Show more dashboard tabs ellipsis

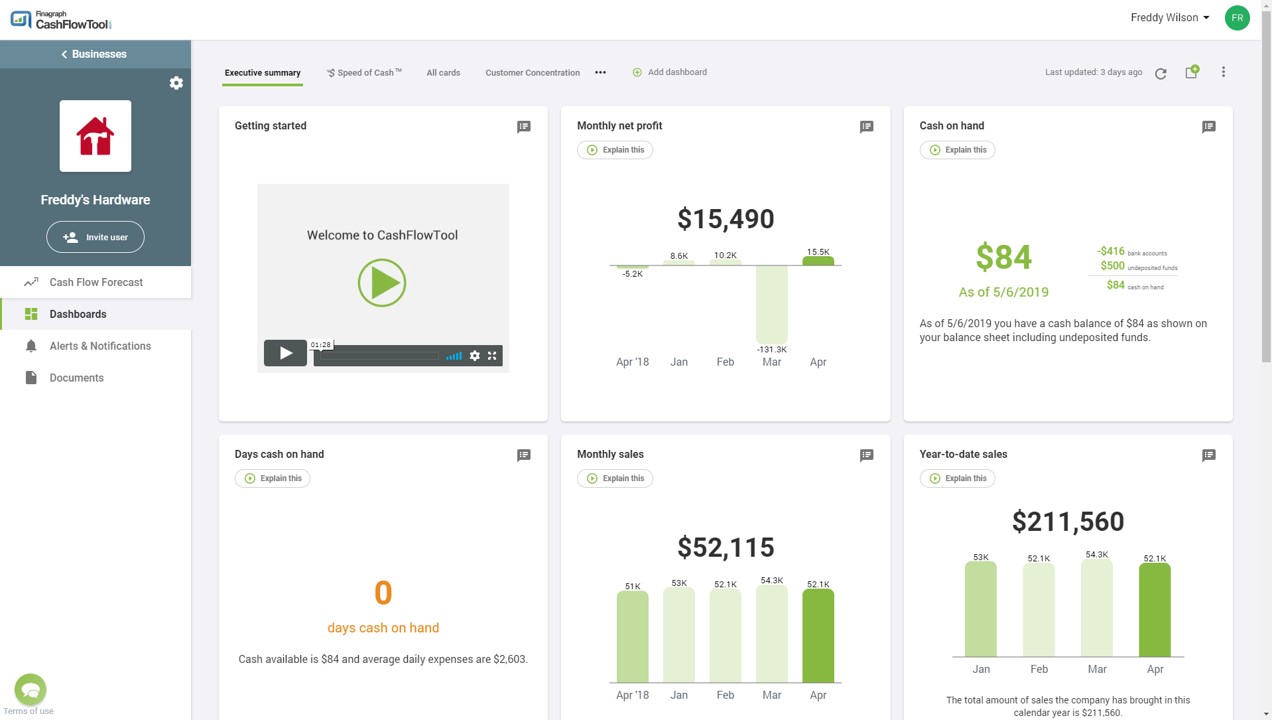click(600, 73)
